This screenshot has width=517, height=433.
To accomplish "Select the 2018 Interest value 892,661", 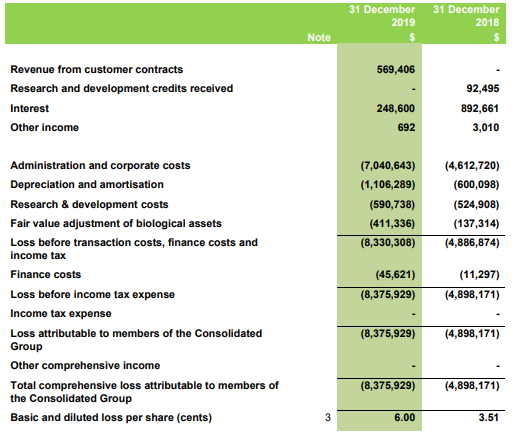I will [480, 108].
